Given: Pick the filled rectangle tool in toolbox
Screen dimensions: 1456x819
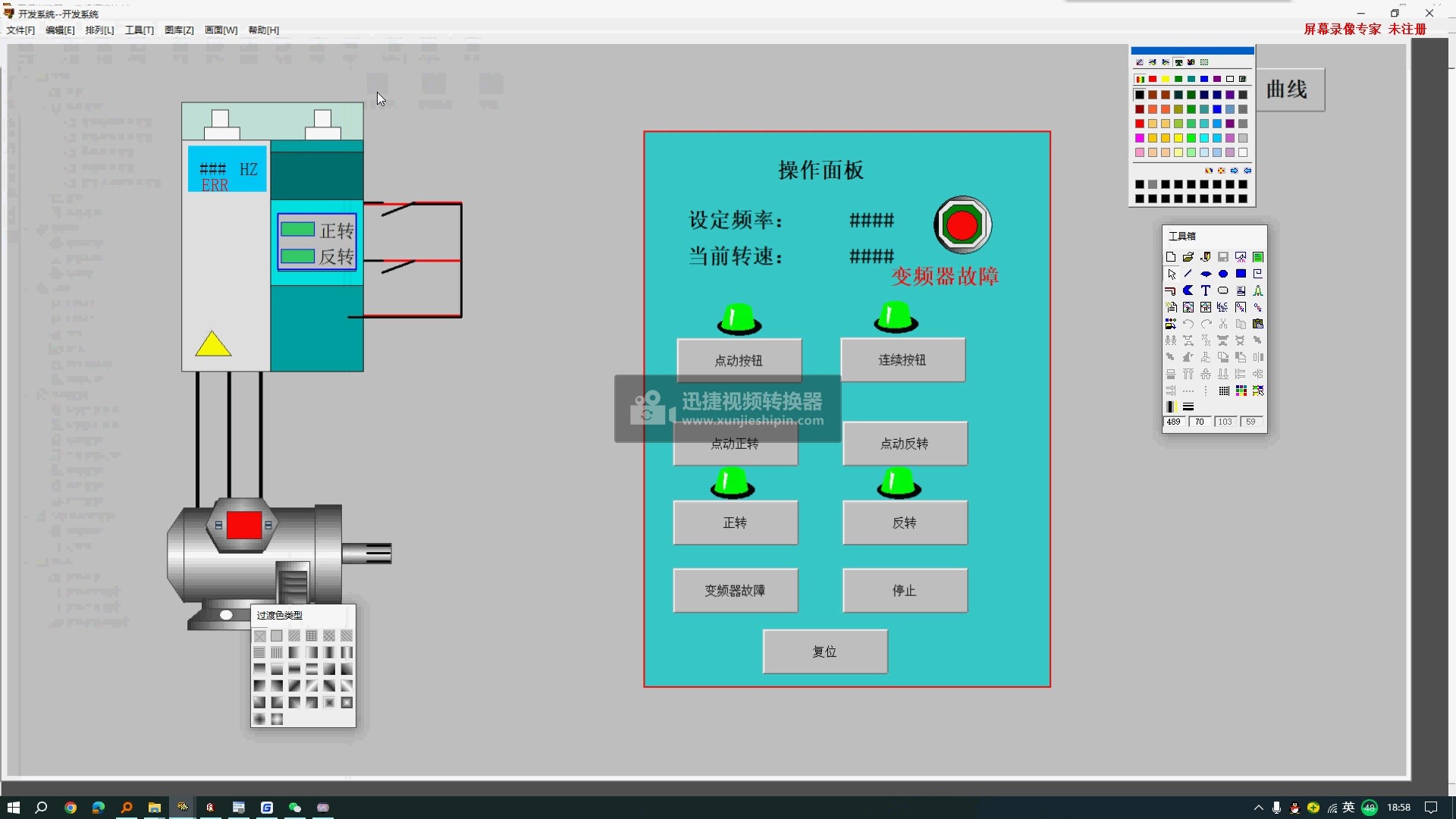Looking at the screenshot, I should (1241, 274).
